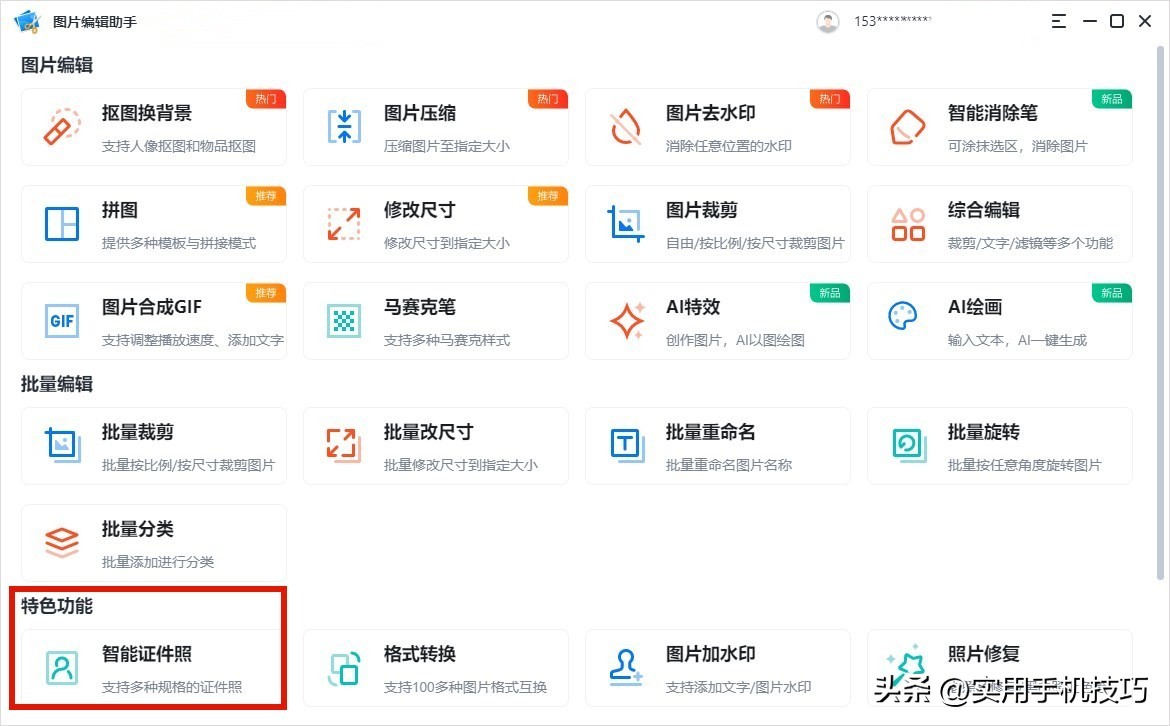The height and width of the screenshot is (726, 1170).
Task: Open the 智能证件照 ID photo tool
Action: coord(60,667)
